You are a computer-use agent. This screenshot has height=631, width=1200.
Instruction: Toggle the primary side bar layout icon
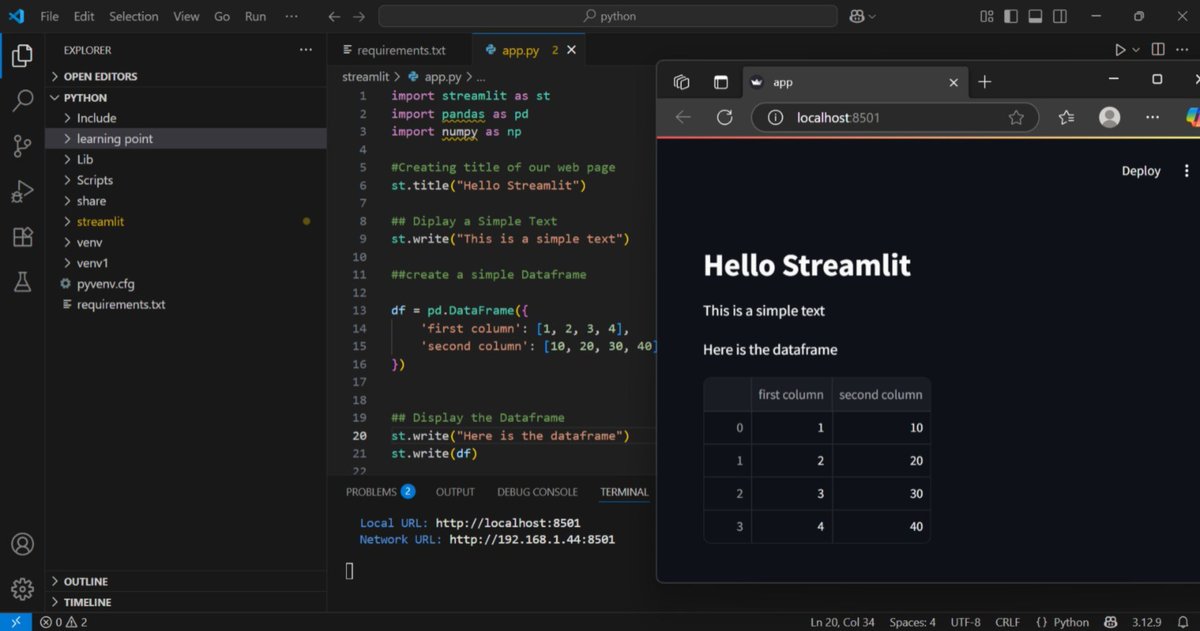point(1011,16)
